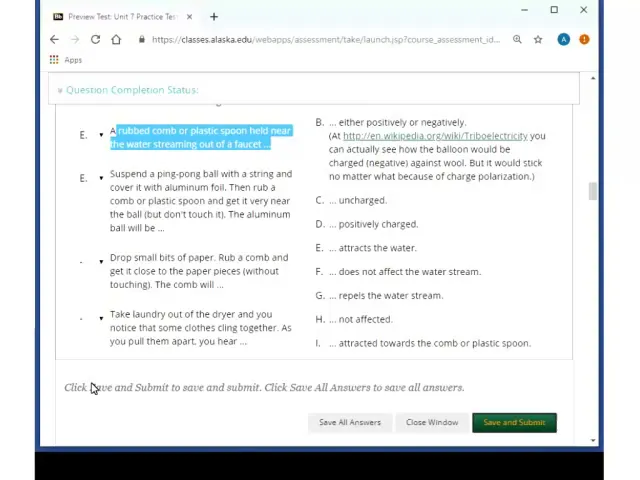Click answer text '... positively charged.'
The image size is (640, 480).
pos(373,224)
